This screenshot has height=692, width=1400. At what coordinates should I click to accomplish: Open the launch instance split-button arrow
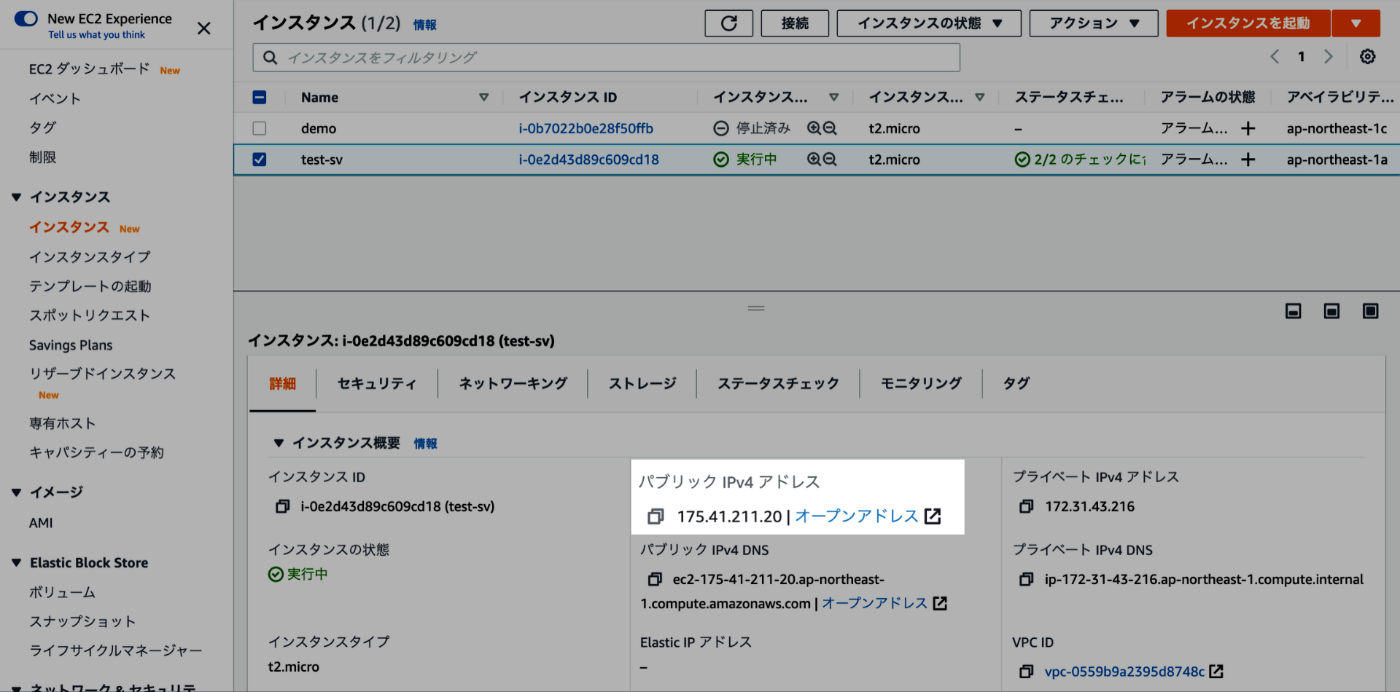[1356, 23]
